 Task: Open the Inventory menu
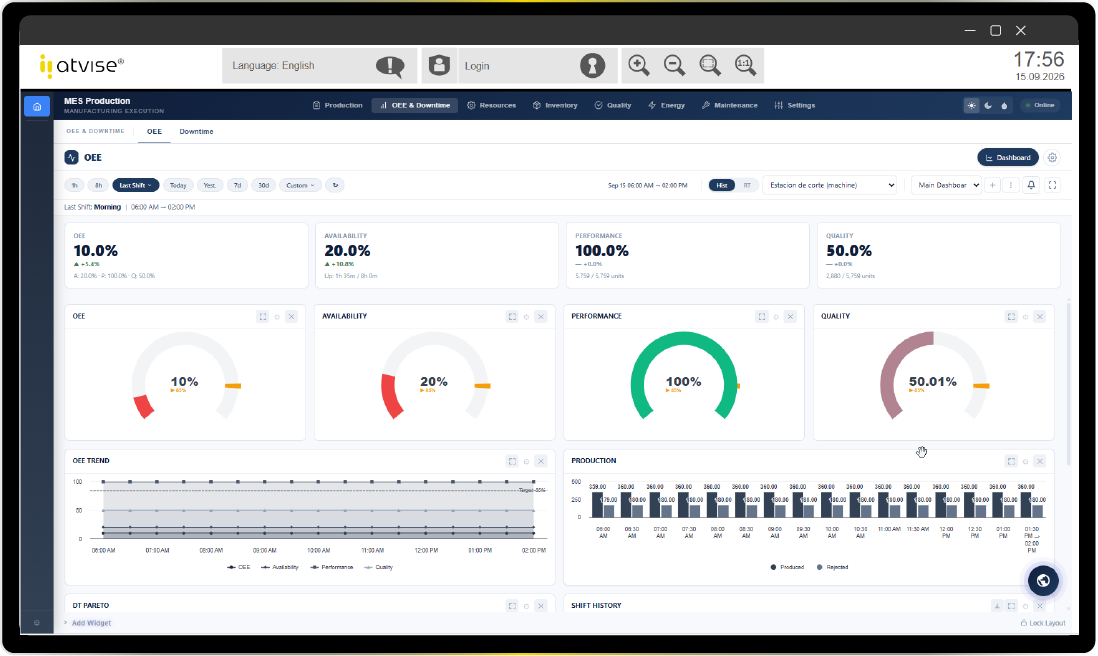pos(555,106)
